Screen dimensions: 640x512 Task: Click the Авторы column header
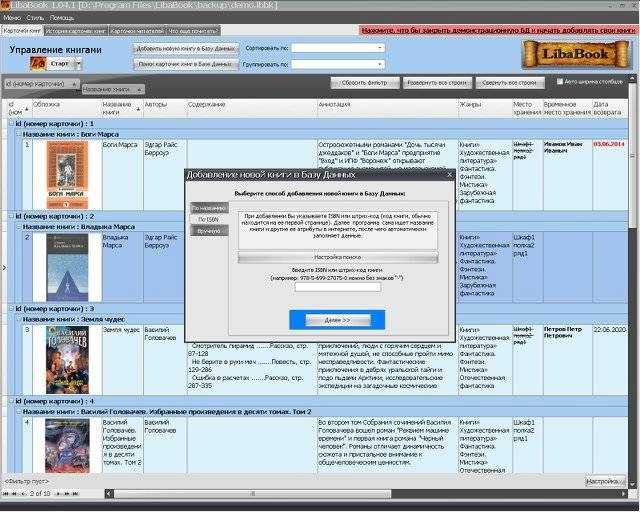[x=165, y=109]
